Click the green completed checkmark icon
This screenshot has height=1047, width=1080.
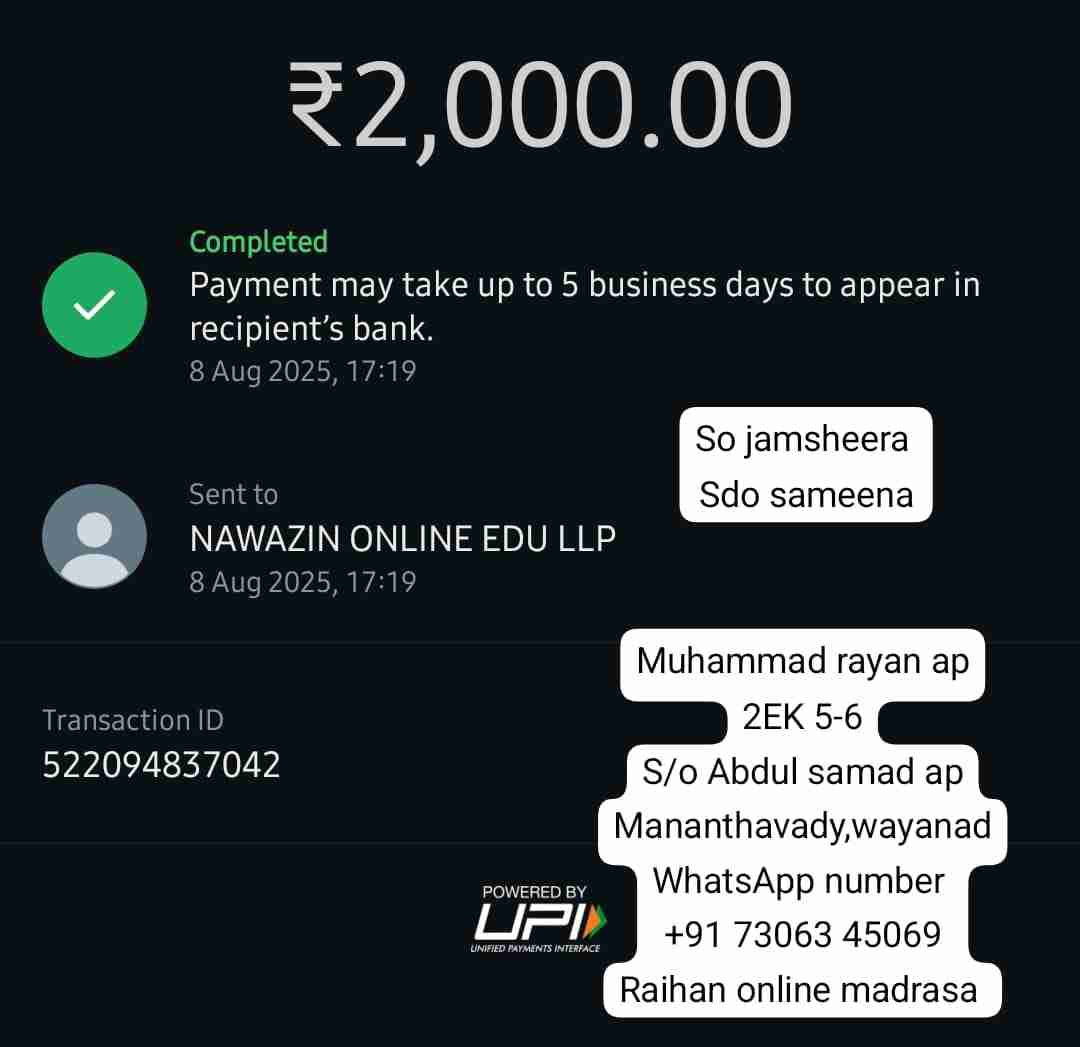tap(94, 304)
